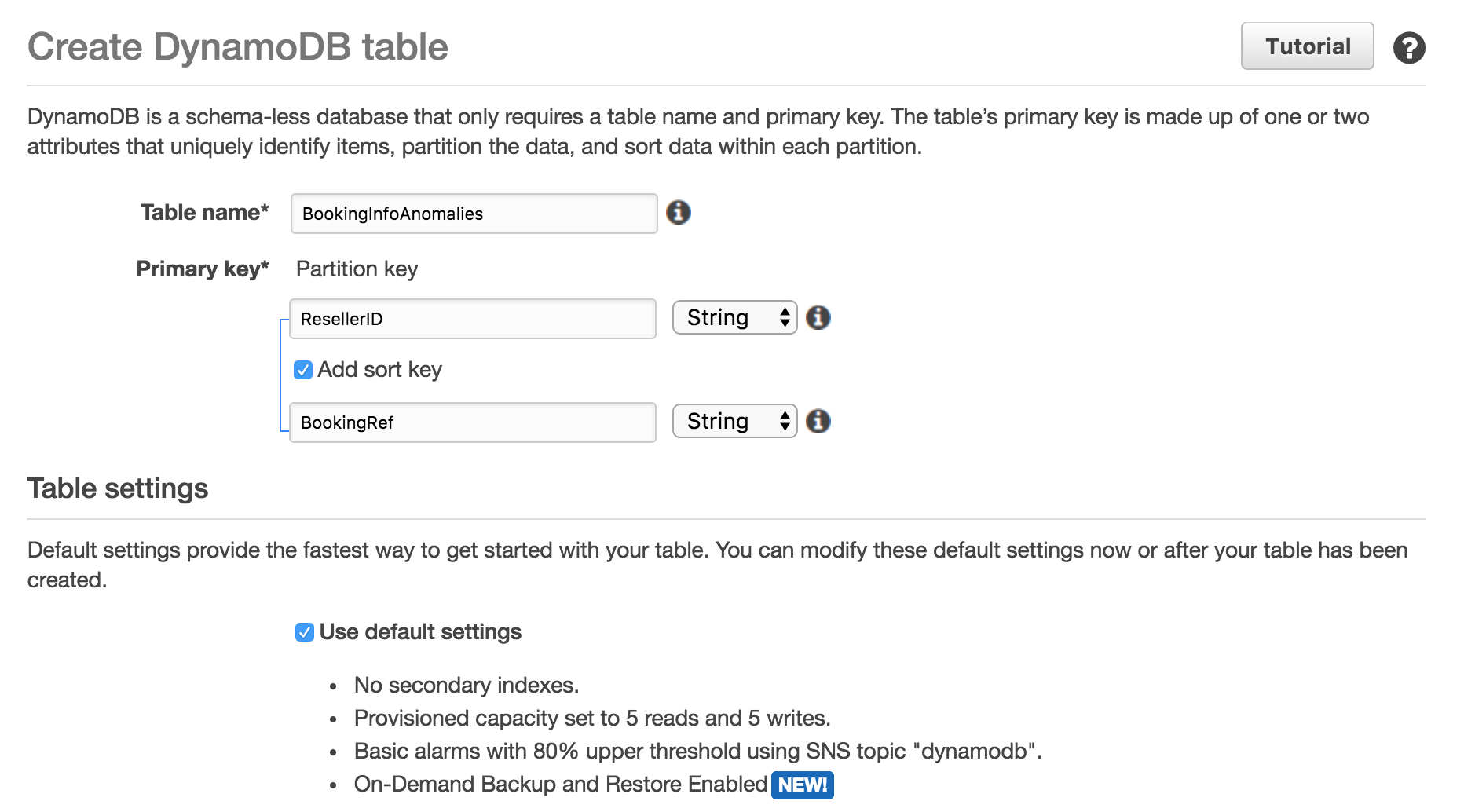The width and height of the screenshot is (1464, 812).
Task: Click the "No secondary indexes" bullet text
Action: (x=466, y=686)
